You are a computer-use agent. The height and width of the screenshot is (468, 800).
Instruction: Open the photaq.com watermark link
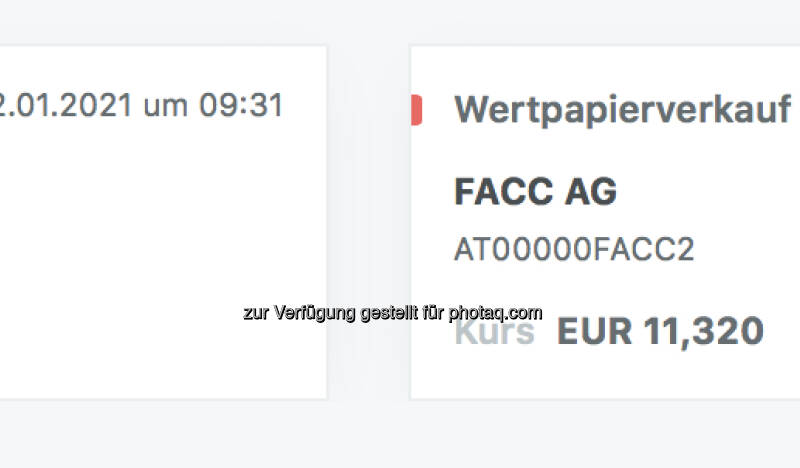tap(495, 313)
